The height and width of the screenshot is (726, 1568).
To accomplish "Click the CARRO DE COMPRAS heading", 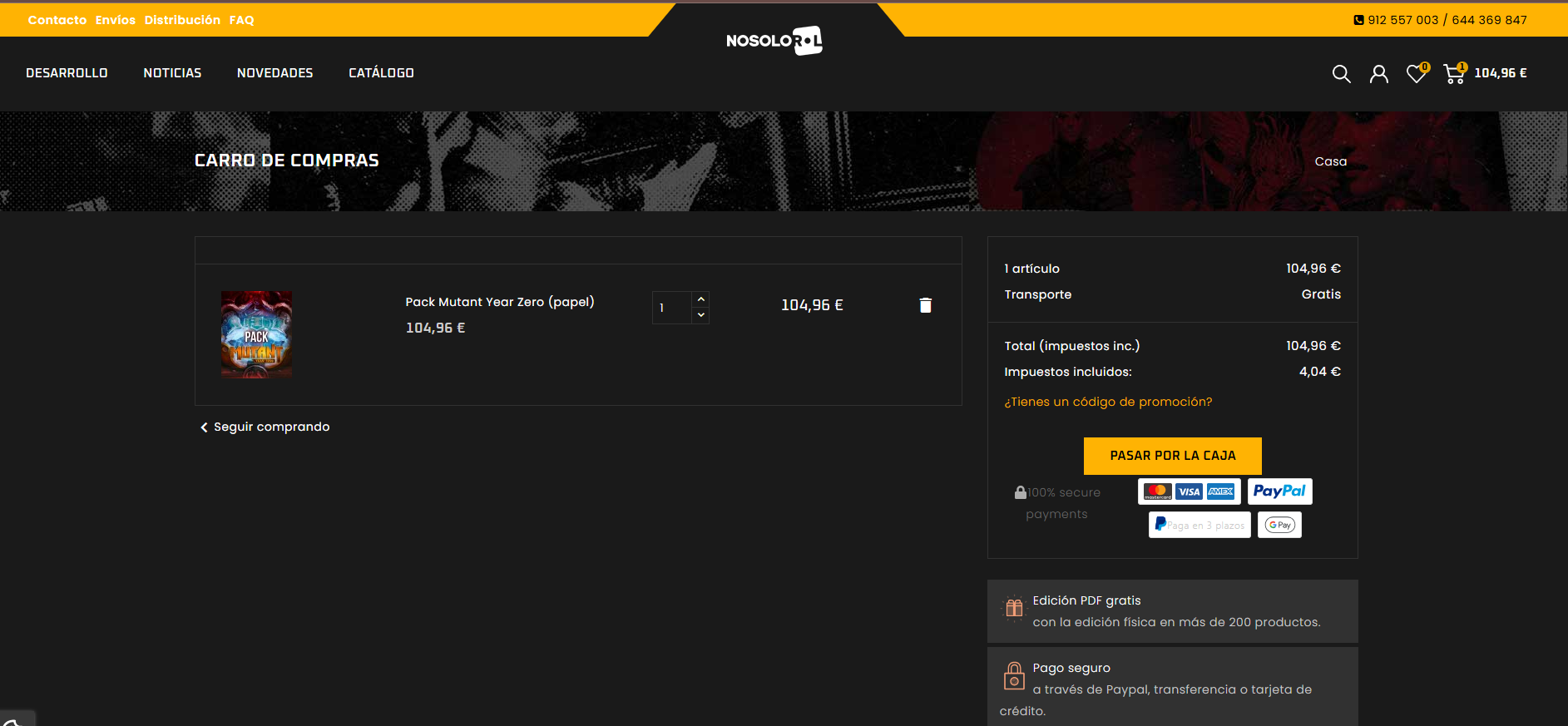I will pyautogui.click(x=287, y=161).
